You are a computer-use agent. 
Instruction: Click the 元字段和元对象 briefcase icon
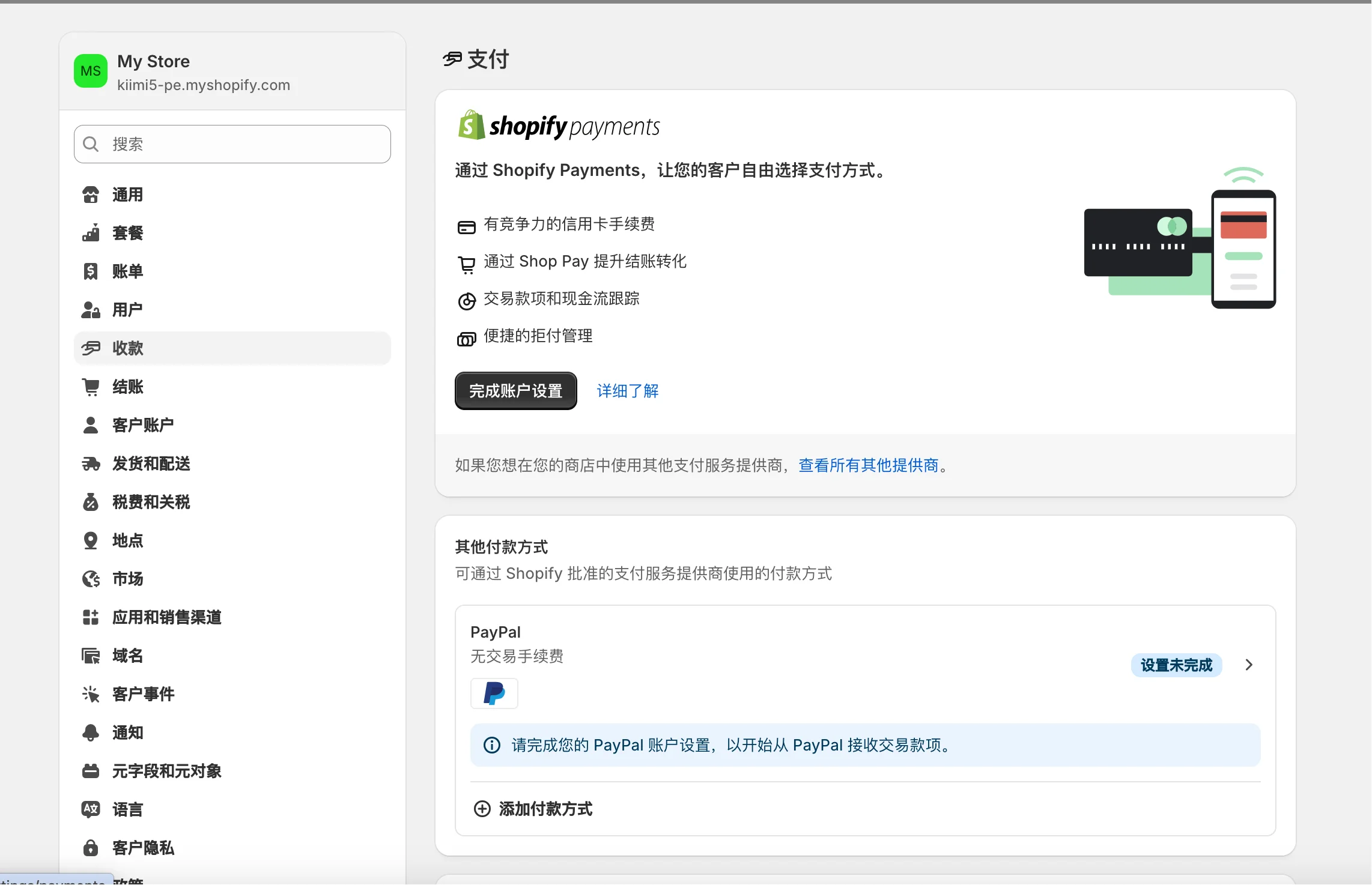(x=91, y=771)
